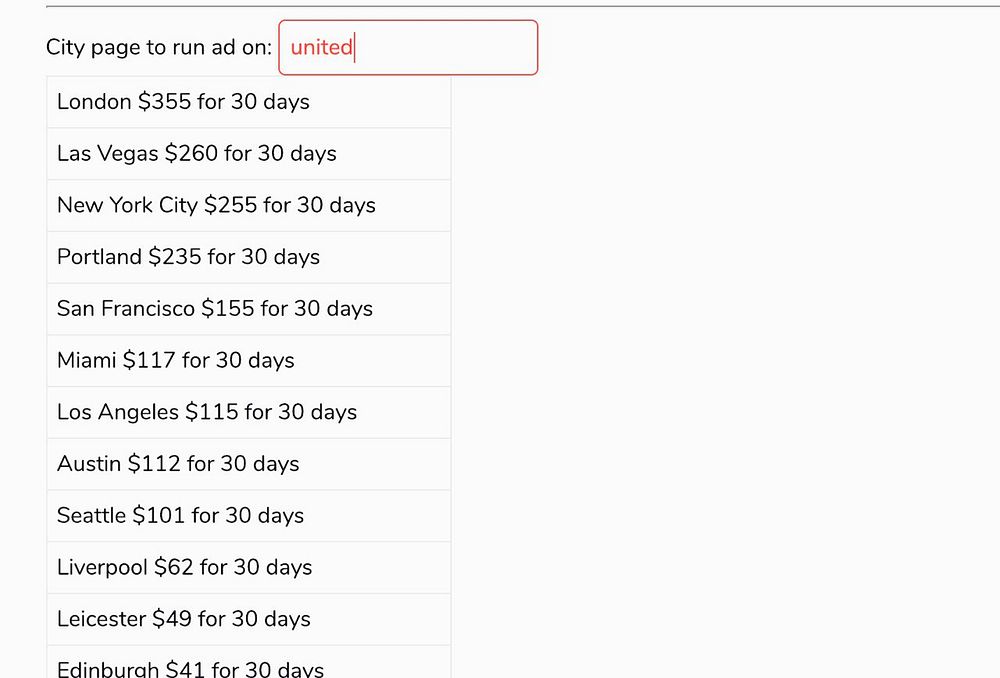1000x678 pixels.
Task: Pick Leicester $49 from suggestions
Action: [248, 620]
